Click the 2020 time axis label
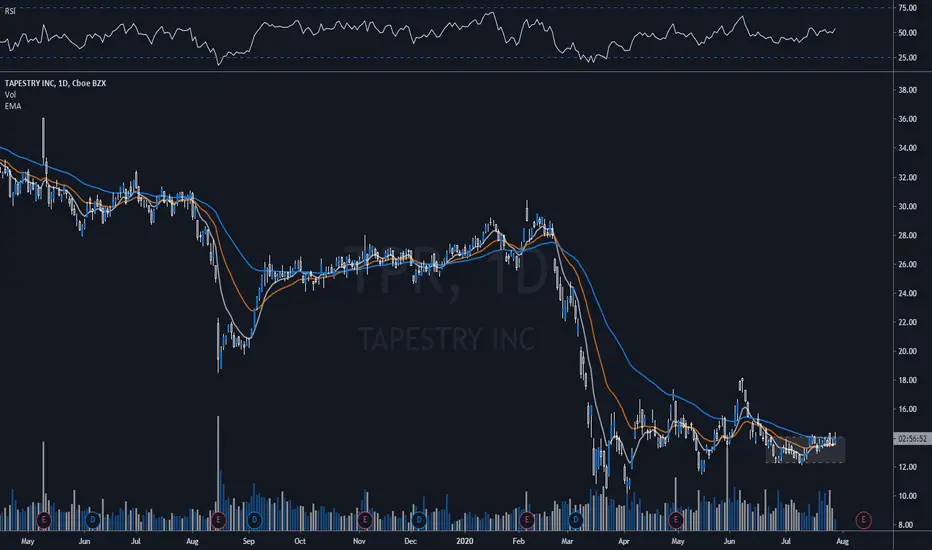The height and width of the screenshot is (550, 932). click(x=465, y=541)
